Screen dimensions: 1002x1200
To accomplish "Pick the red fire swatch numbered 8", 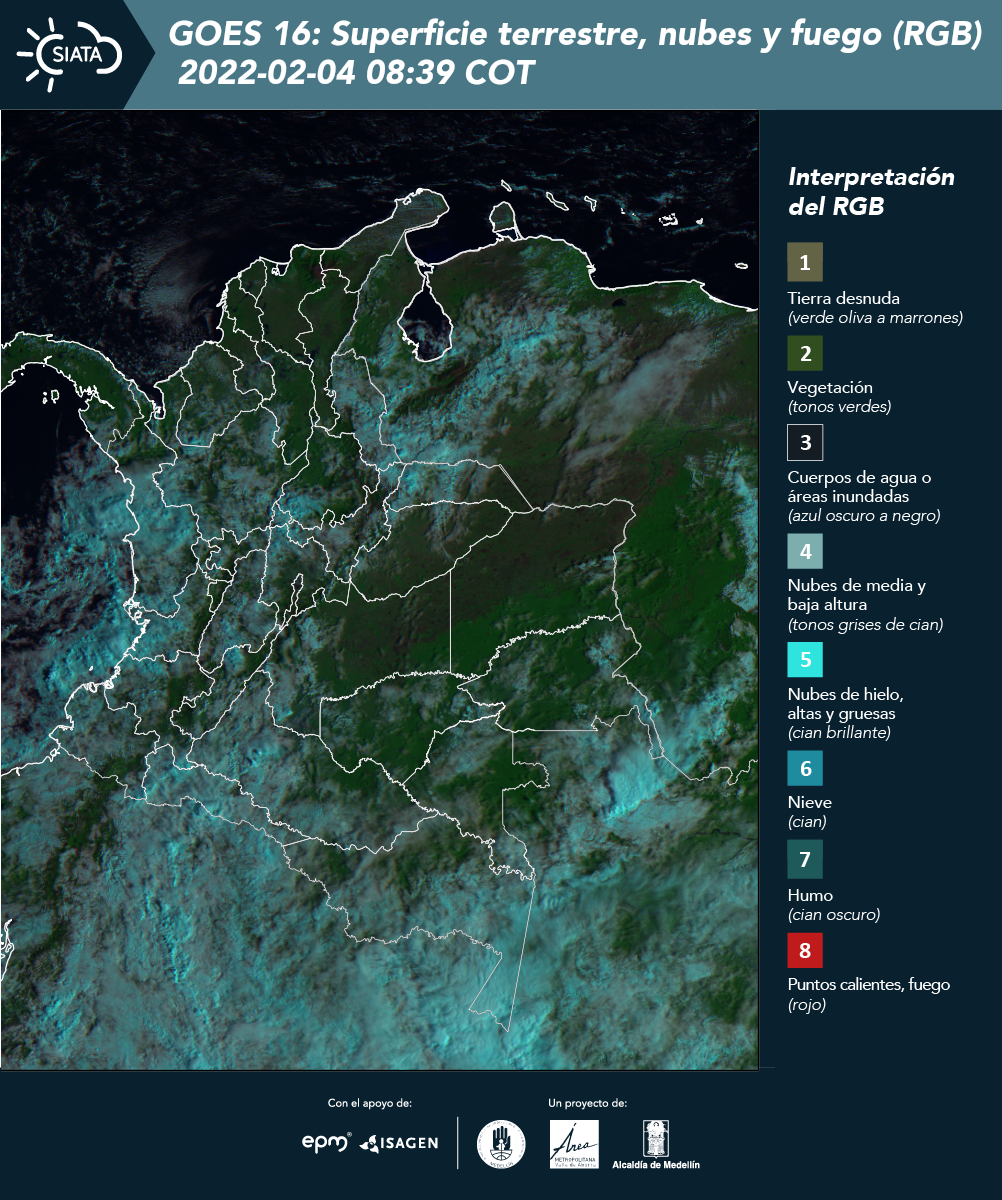I will click(x=805, y=948).
